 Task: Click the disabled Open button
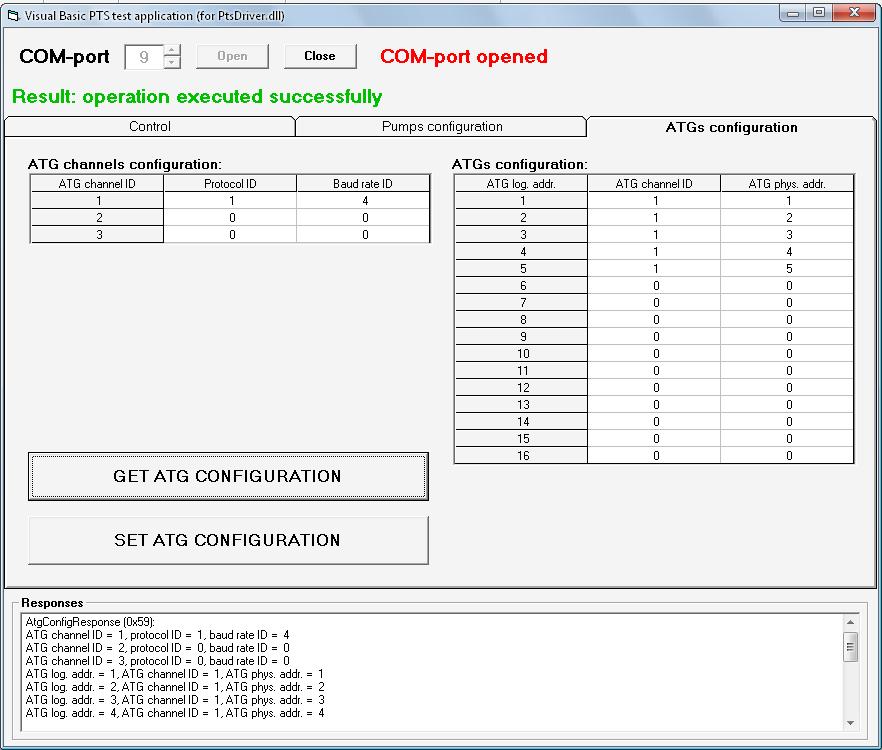click(x=232, y=56)
